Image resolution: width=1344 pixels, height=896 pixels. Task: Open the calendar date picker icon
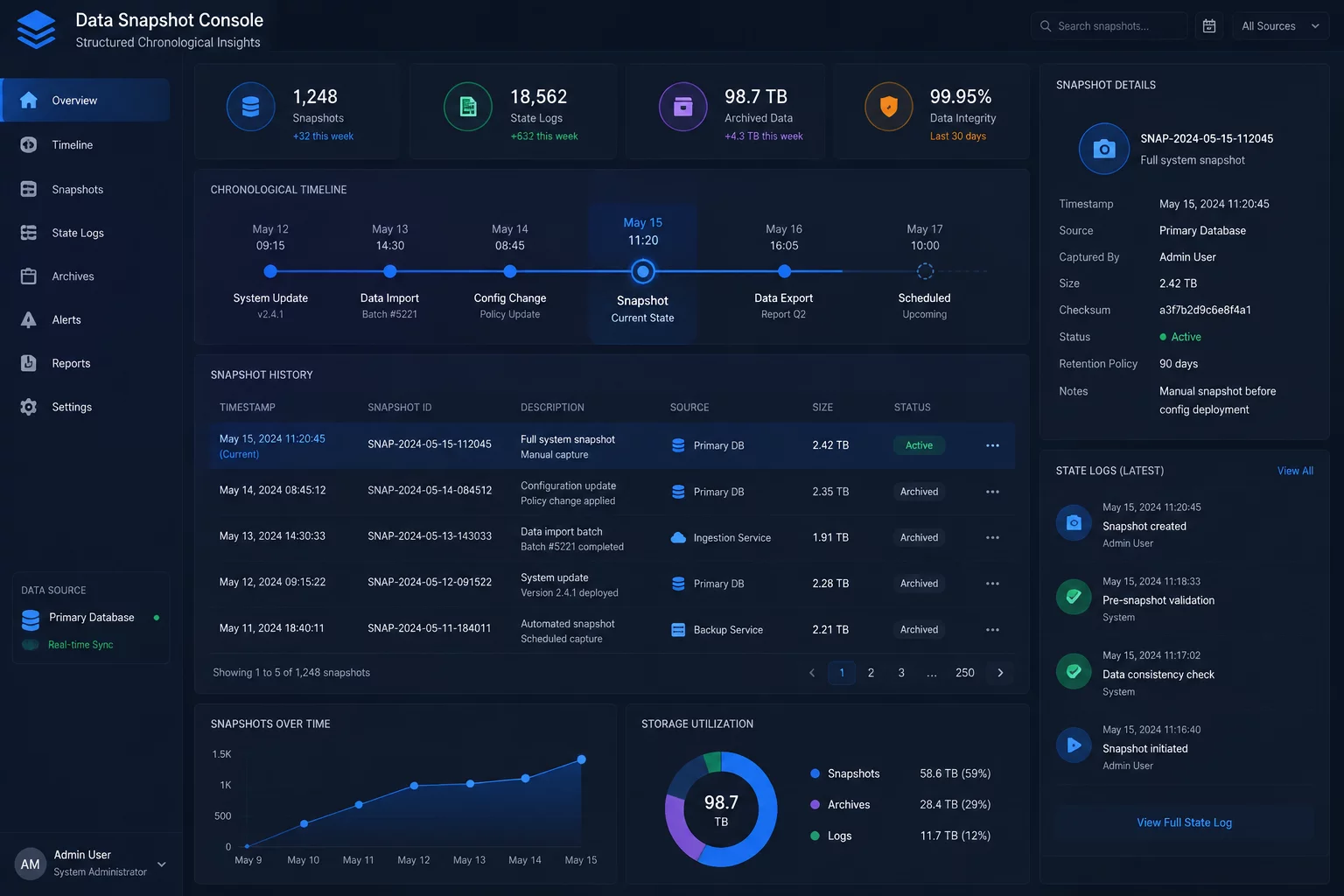(1209, 26)
